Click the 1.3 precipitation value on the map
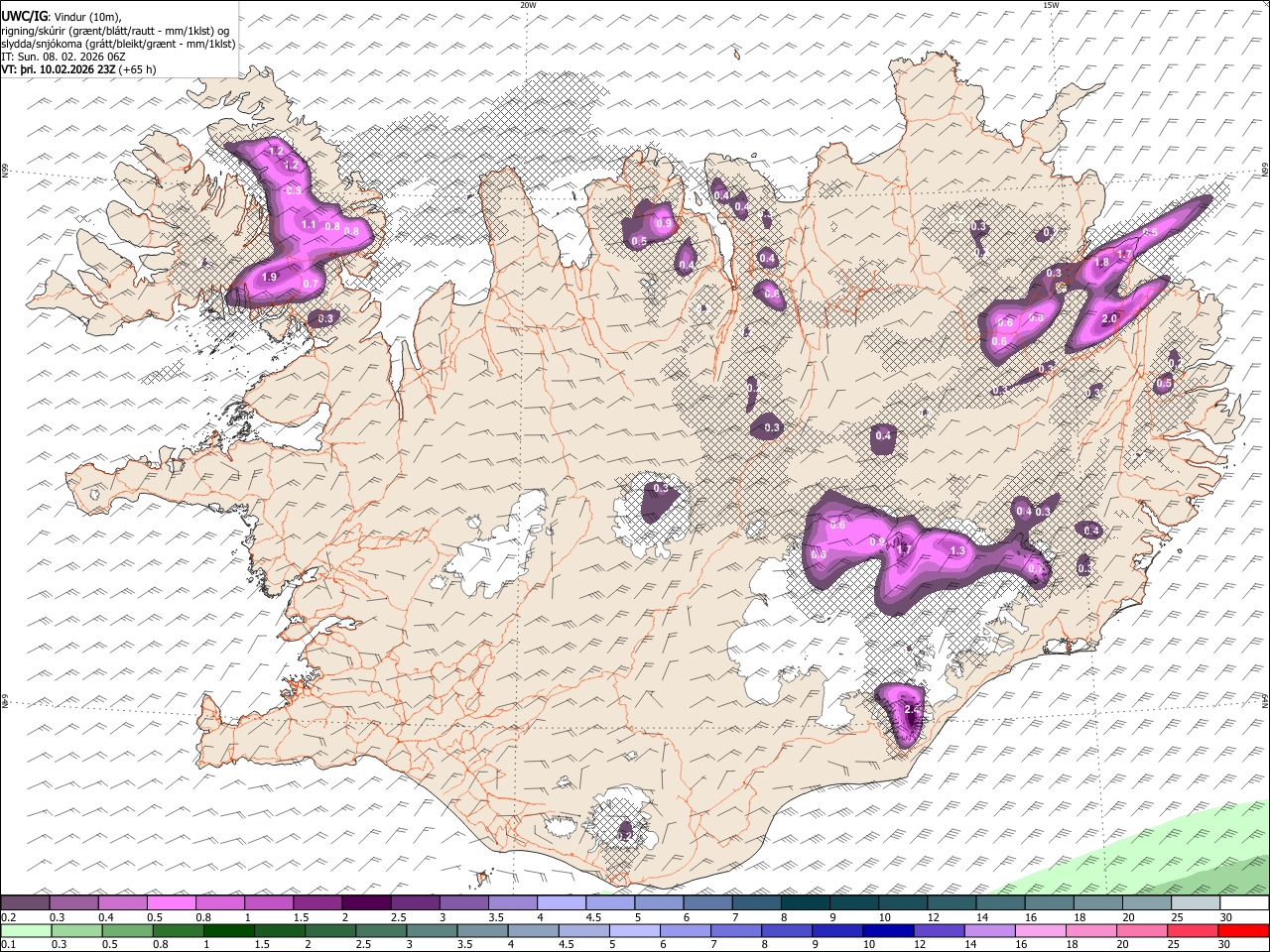This screenshot has height=952, width=1270. coord(957,551)
